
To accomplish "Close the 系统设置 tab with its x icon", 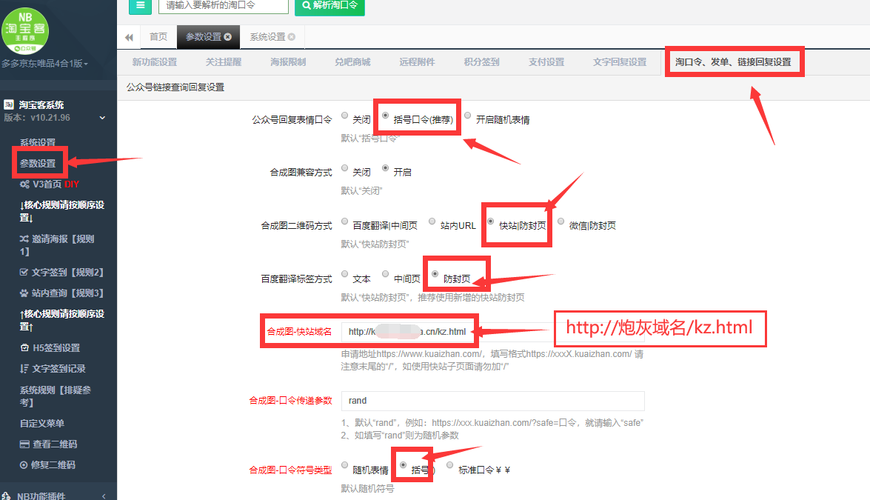I will (291, 37).
